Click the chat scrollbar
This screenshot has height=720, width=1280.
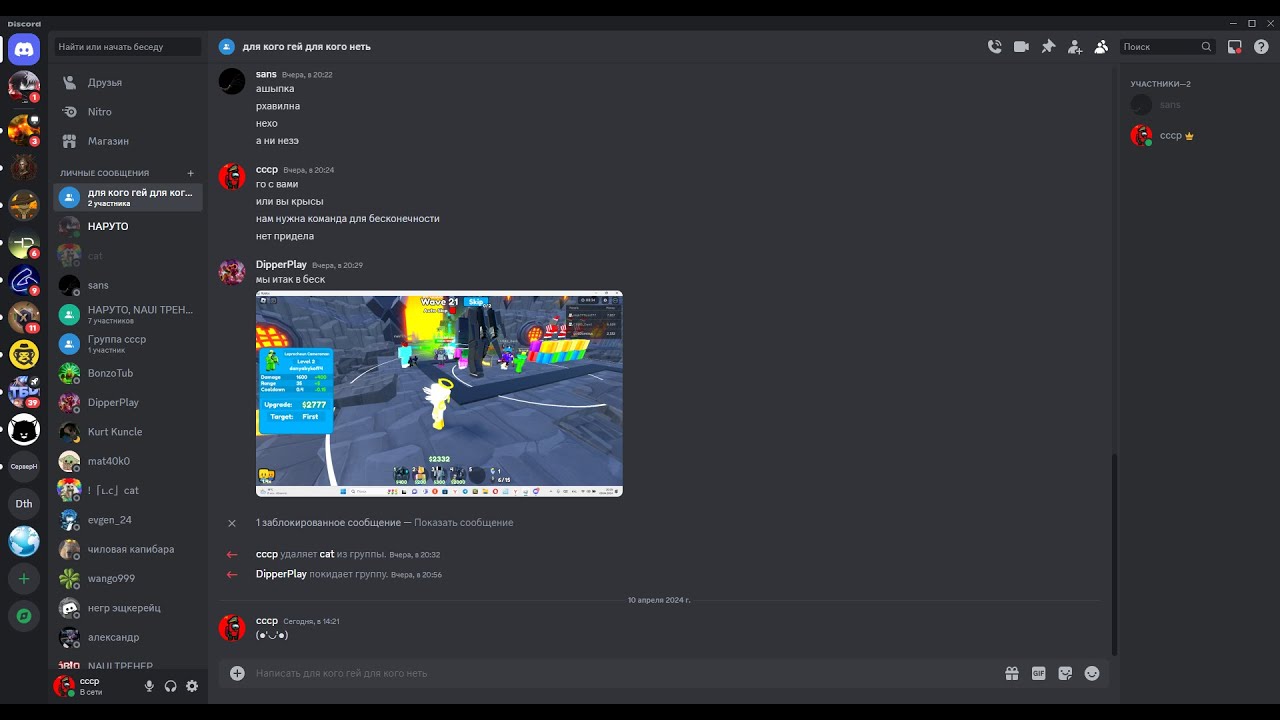(1114, 555)
